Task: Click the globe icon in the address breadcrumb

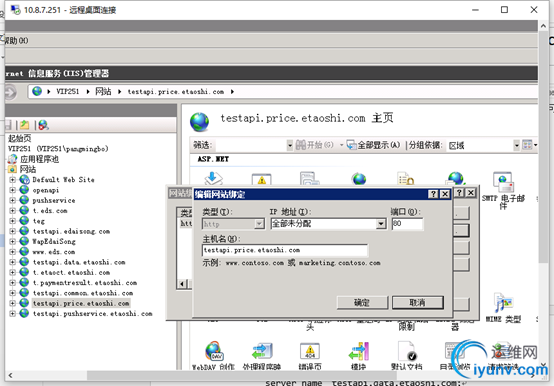Action: point(37,91)
